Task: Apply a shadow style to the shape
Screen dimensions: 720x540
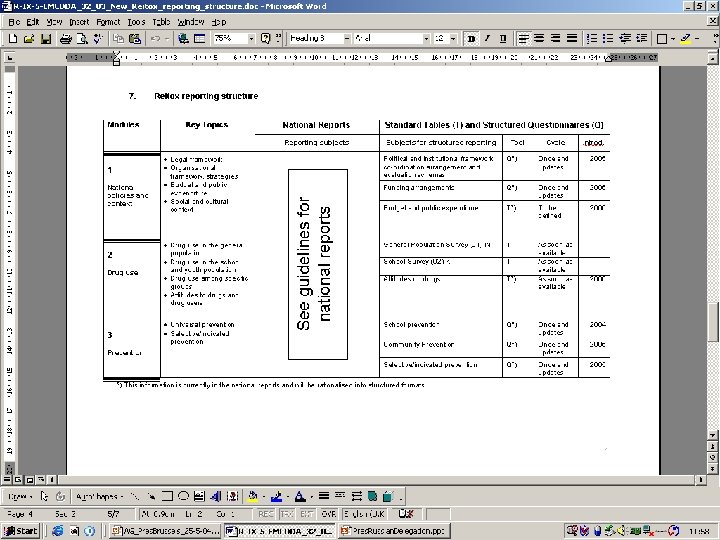Action: click(x=372, y=496)
